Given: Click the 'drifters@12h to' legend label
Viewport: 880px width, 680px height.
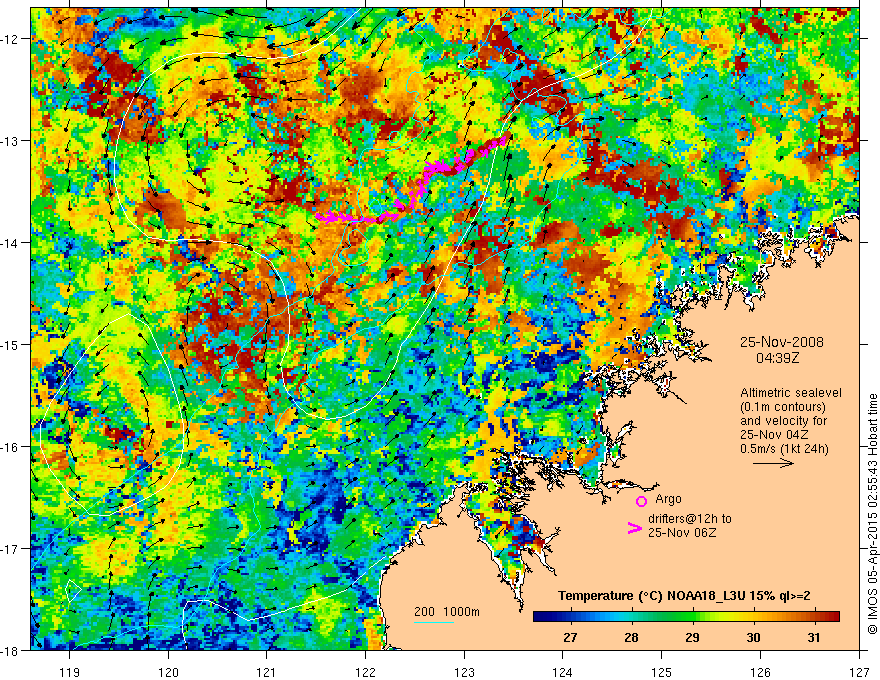Looking at the screenshot, I should tap(690, 518).
